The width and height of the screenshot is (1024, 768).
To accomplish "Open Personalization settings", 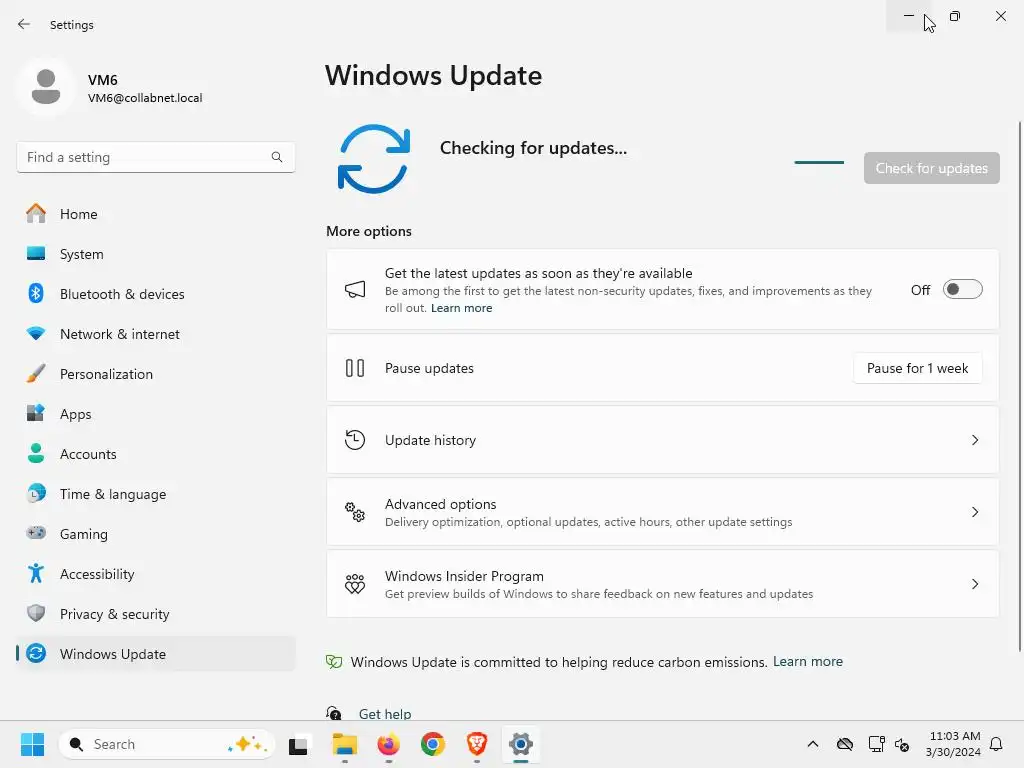I will (x=155, y=374).
